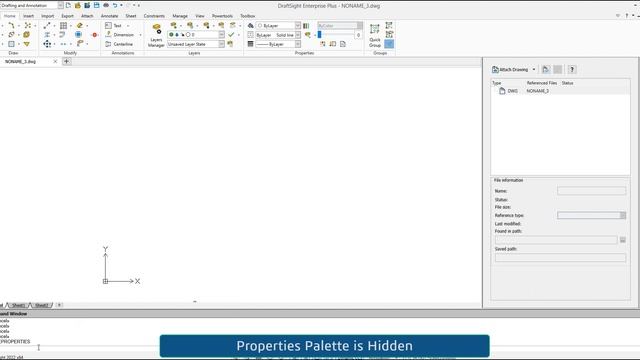Add a new drawing tab with plus button
Viewport: 640px width, 360px height.
click(x=67, y=61)
